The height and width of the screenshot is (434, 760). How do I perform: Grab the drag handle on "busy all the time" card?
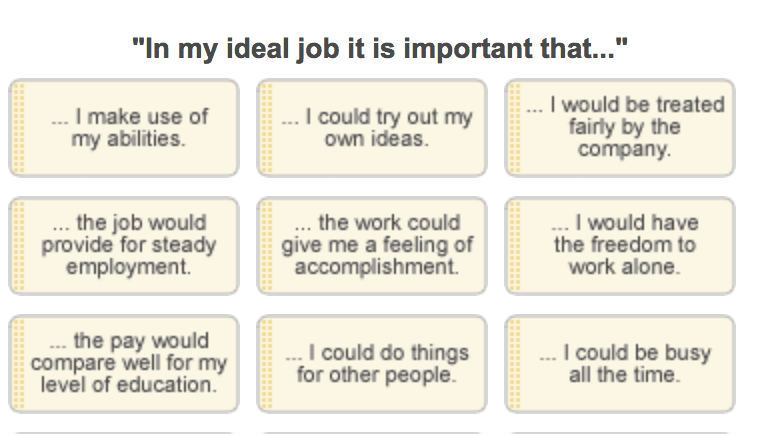point(514,364)
